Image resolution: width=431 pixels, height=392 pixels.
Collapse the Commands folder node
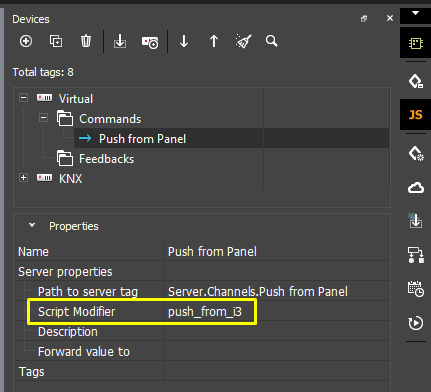43,118
